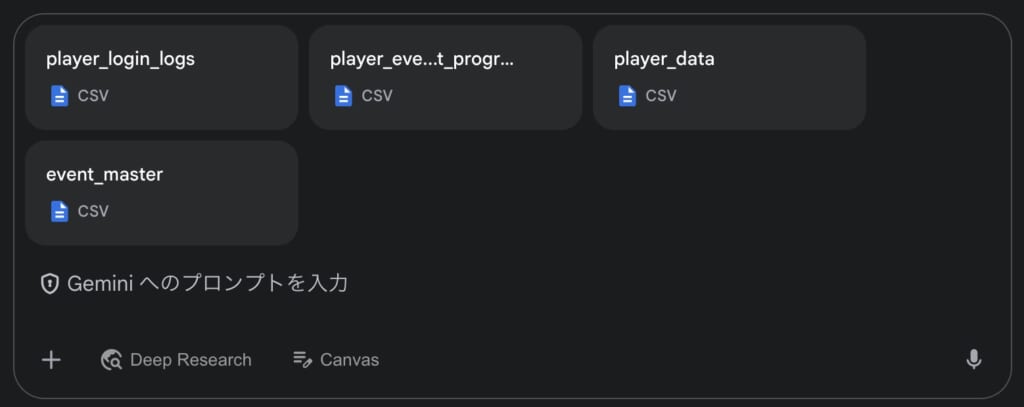Toggle the Deep Research text label
1024x407 pixels.
tap(190, 360)
